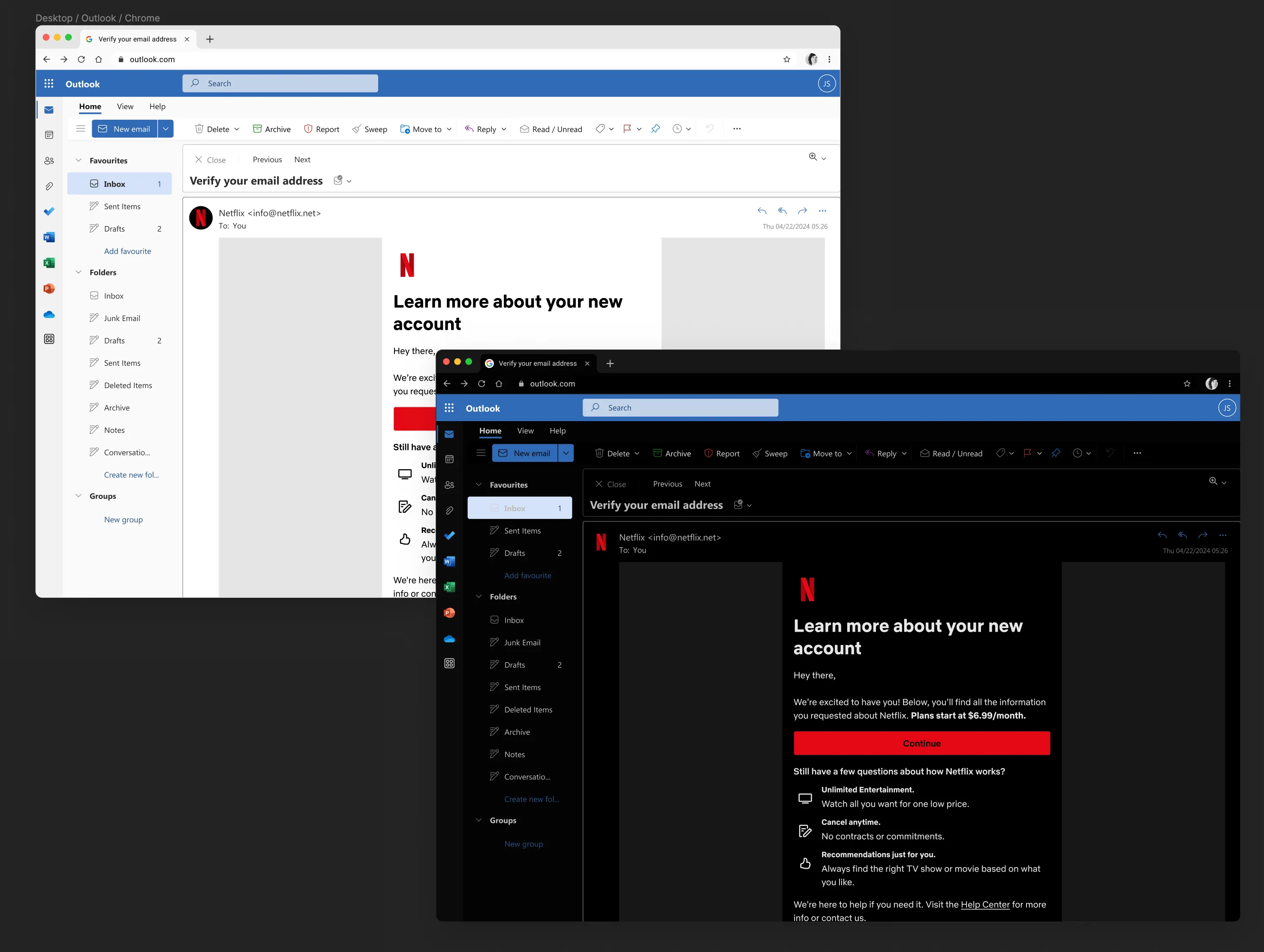Open the Help tab in dark window
Viewport: 1264px width, 952px height.
click(x=558, y=431)
